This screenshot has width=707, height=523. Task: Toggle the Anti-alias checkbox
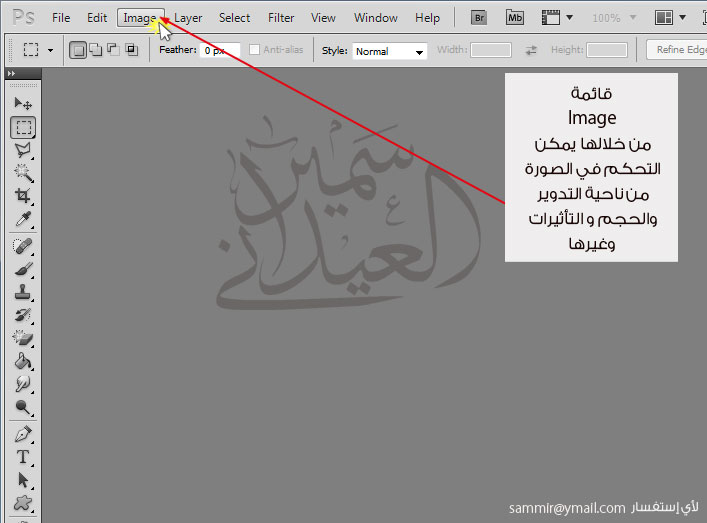[x=255, y=50]
